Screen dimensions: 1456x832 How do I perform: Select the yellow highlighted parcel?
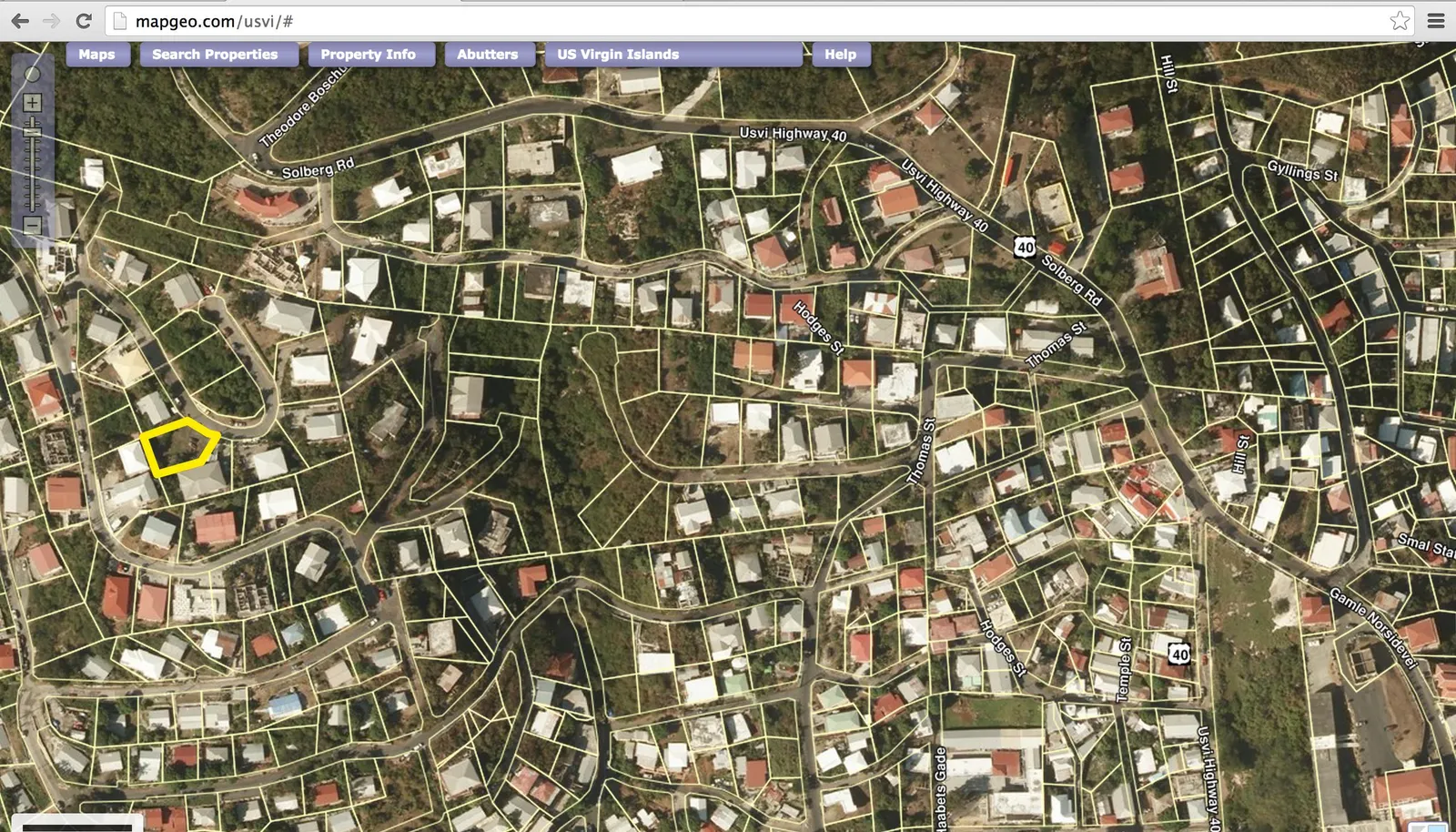pos(179,447)
